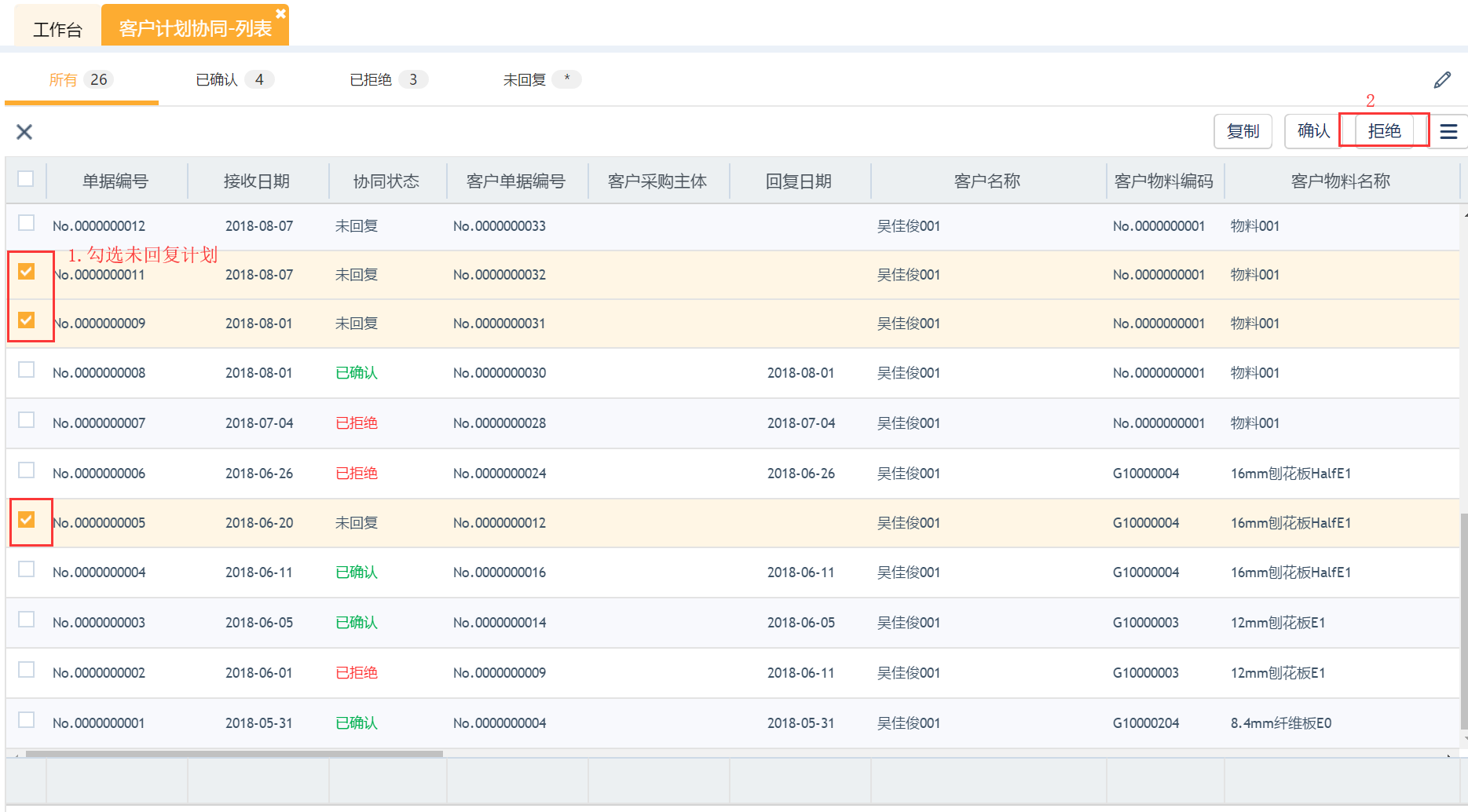This screenshot has width=1468, height=812.
Task: Click the 客户物料编码 column header
Action: coord(1164,181)
